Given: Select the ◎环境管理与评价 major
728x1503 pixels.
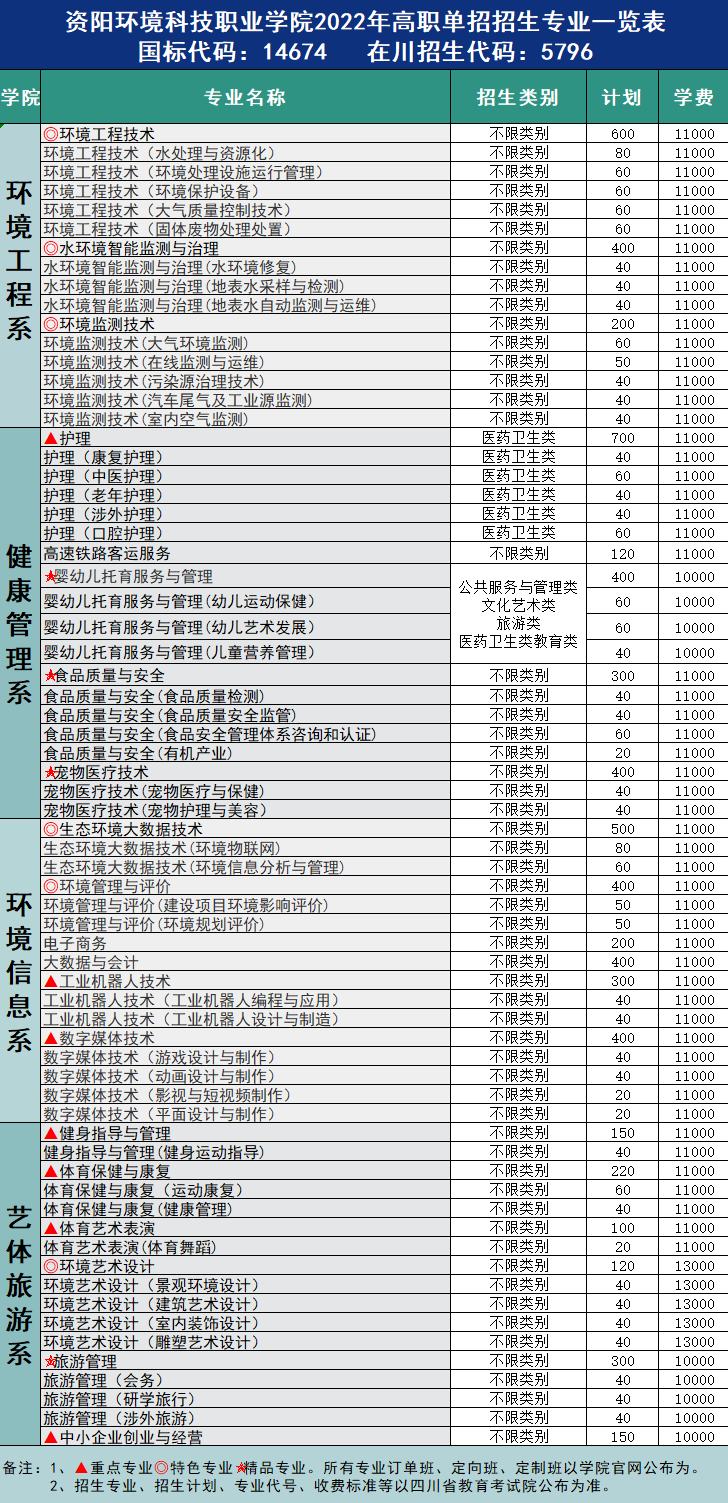Looking at the screenshot, I should [245, 886].
